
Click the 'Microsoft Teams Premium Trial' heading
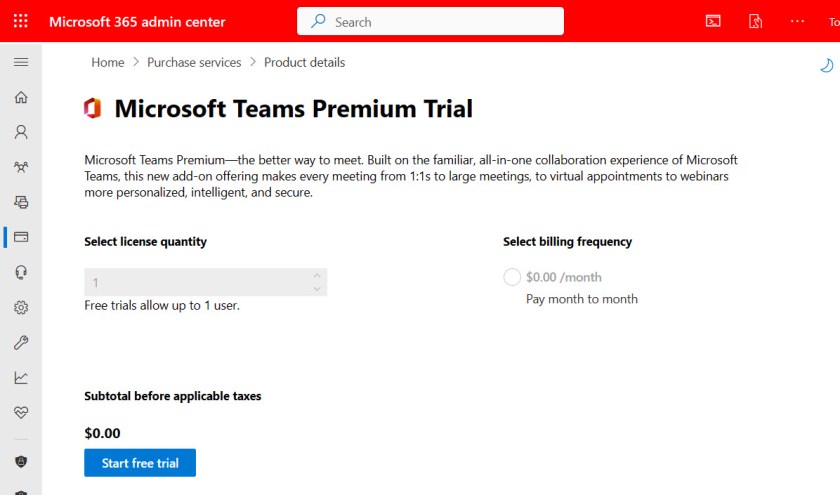pyautogui.click(x=294, y=109)
